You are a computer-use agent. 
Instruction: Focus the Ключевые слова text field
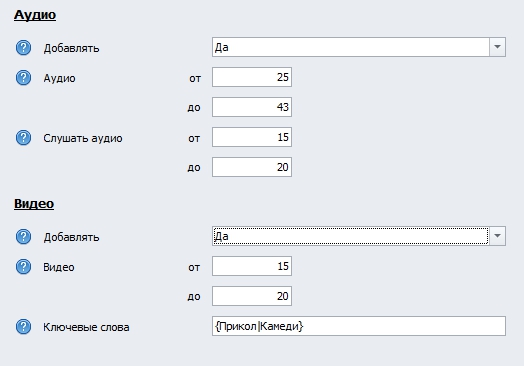(359, 326)
